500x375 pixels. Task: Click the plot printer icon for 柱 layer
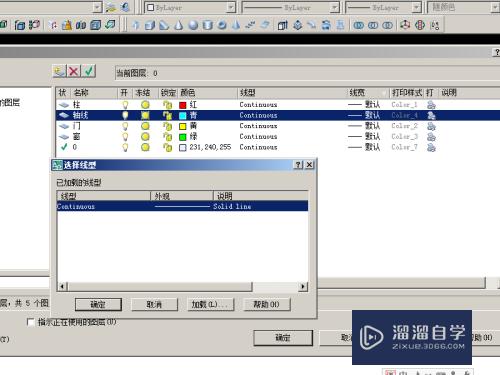(431, 105)
